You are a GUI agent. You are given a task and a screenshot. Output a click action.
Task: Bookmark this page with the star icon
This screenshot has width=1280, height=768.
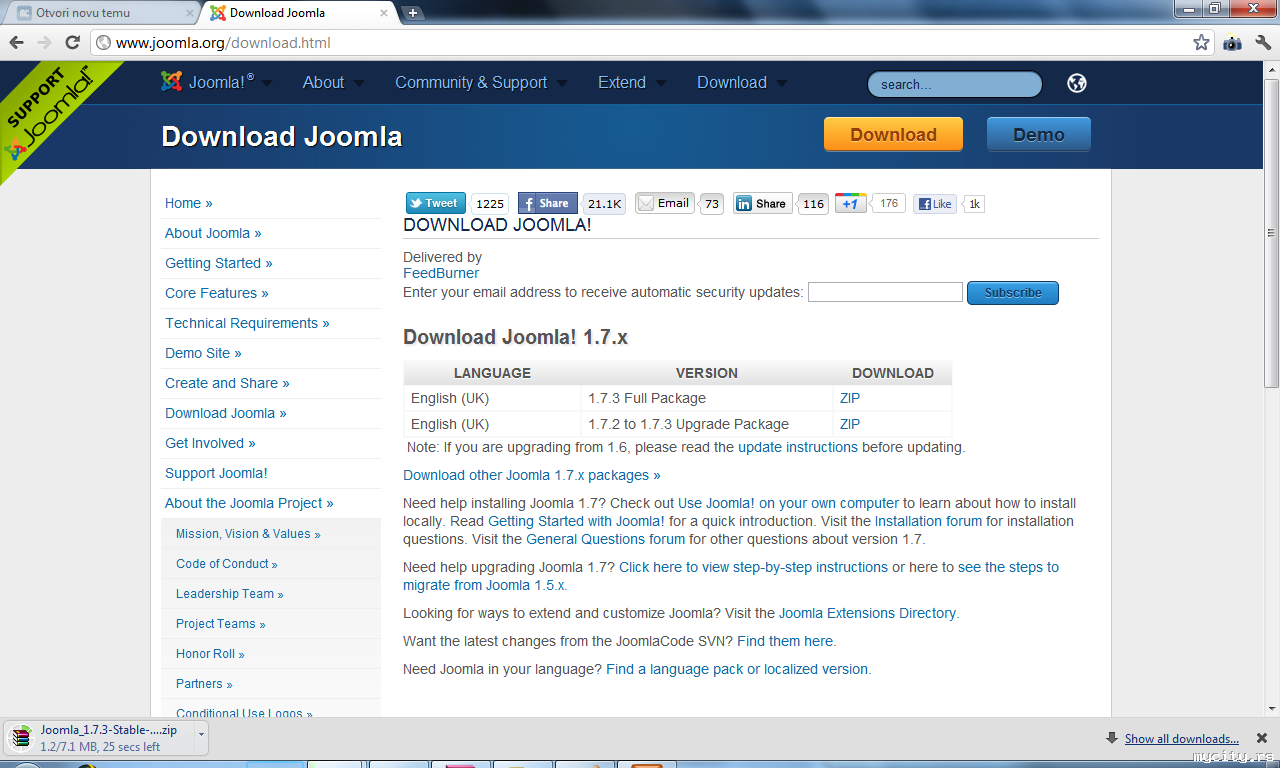tap(1201, 43)
